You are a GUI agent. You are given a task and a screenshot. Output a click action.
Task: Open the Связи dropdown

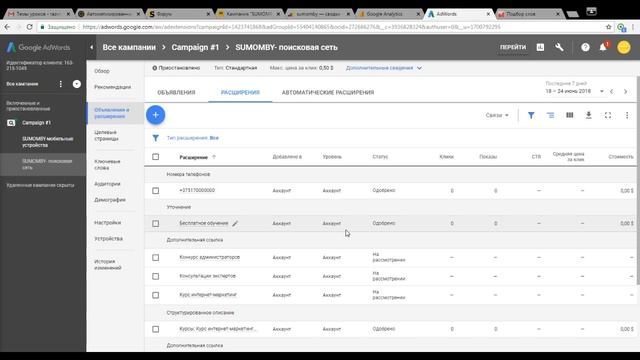497,116
